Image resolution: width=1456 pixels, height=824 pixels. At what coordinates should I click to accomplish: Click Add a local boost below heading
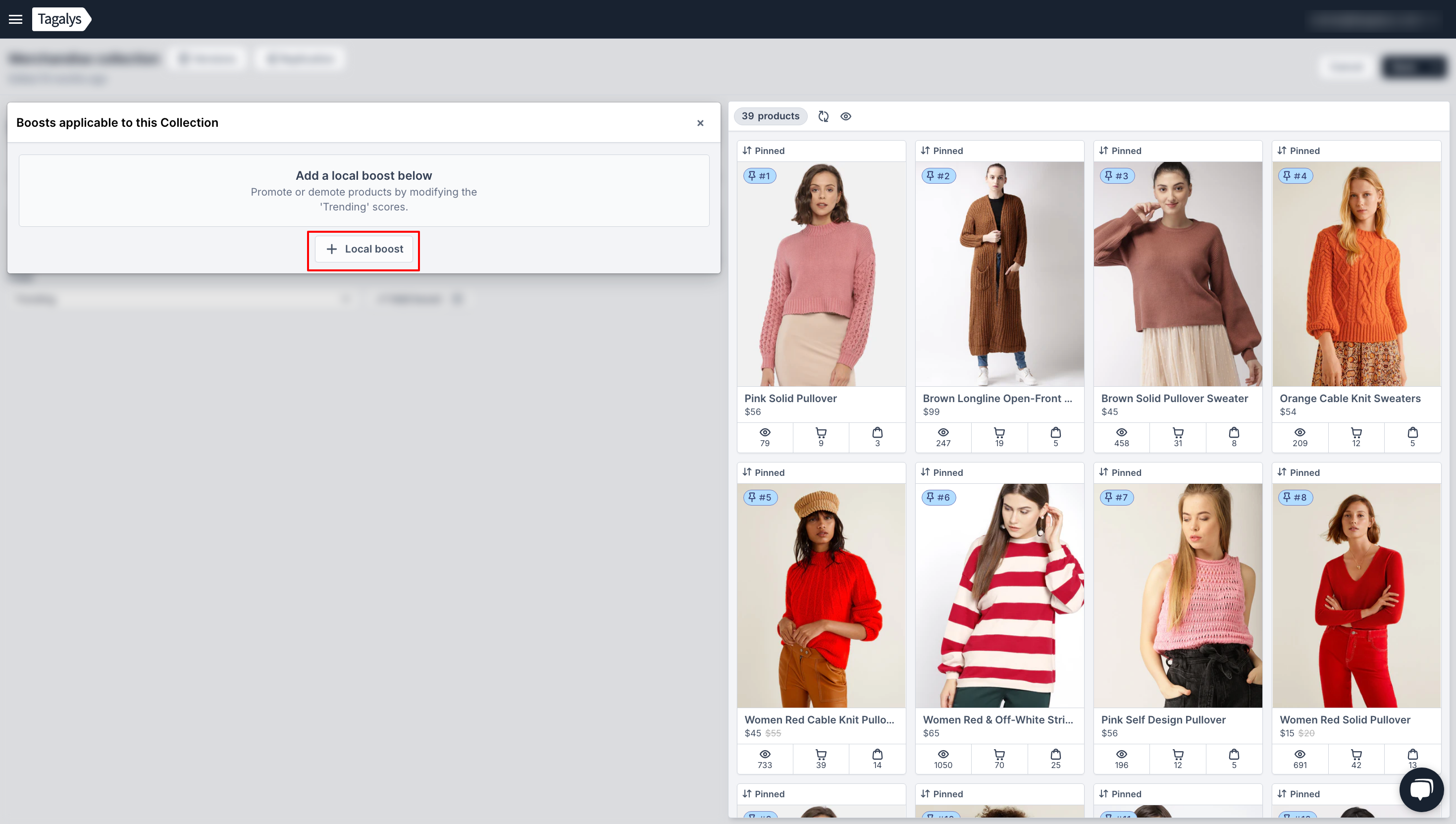[364, 176]
